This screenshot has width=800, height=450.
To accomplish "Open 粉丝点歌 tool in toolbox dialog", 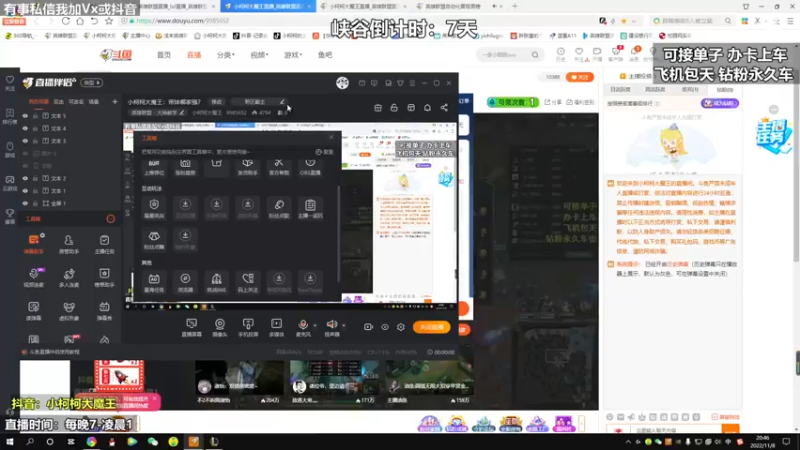I will pos(279,209).
